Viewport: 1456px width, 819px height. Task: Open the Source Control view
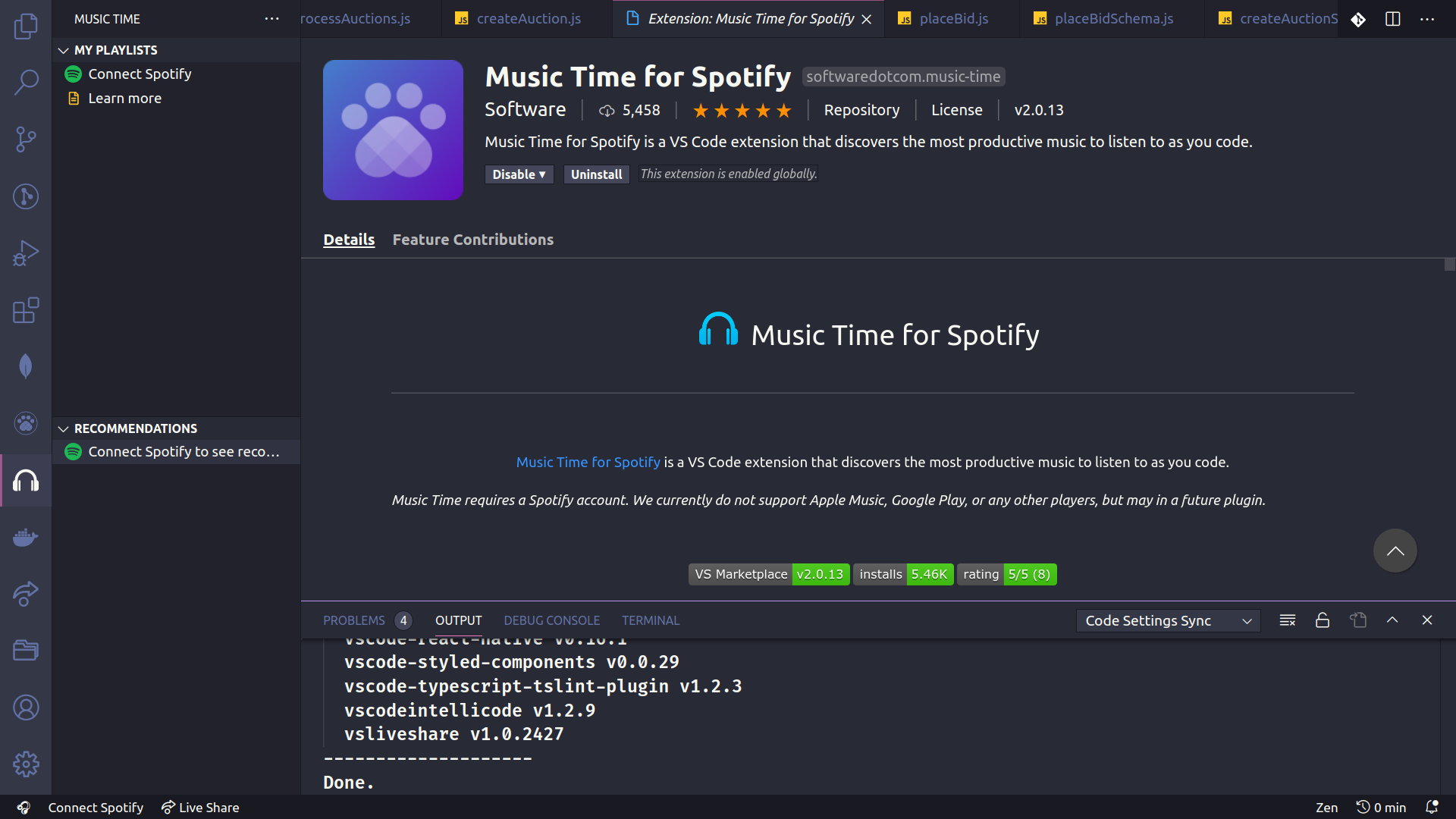26,140
